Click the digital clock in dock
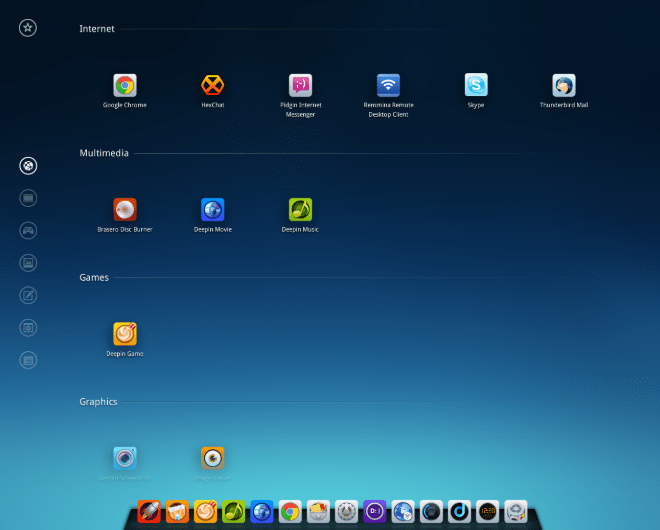This screenshot has width=660, height=530. [x=487, y=511]
